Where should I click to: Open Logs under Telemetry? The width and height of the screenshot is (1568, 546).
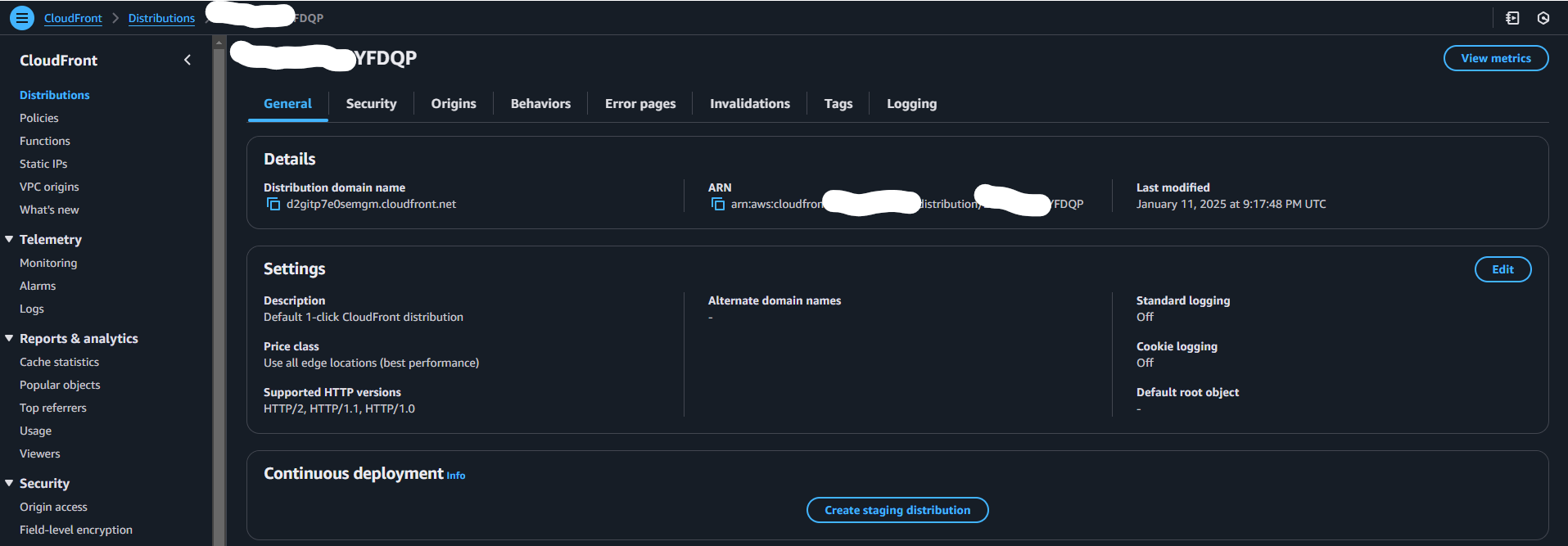coord(32,309)
